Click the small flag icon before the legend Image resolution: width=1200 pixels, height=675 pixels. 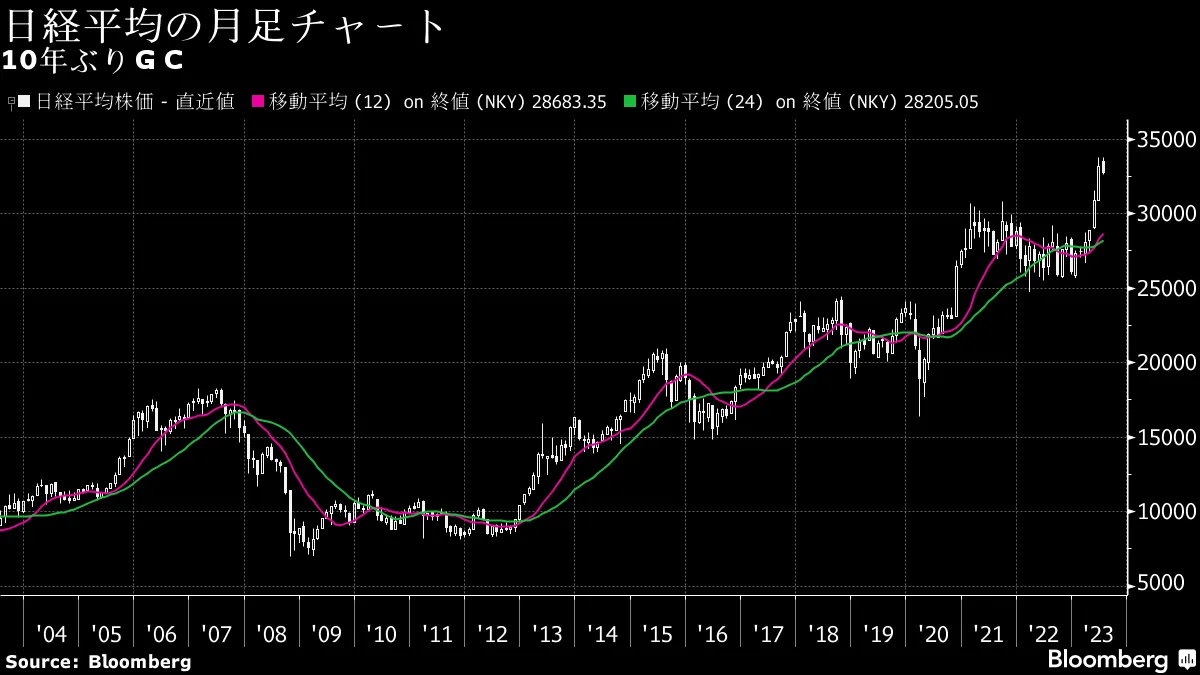[10, 101]
